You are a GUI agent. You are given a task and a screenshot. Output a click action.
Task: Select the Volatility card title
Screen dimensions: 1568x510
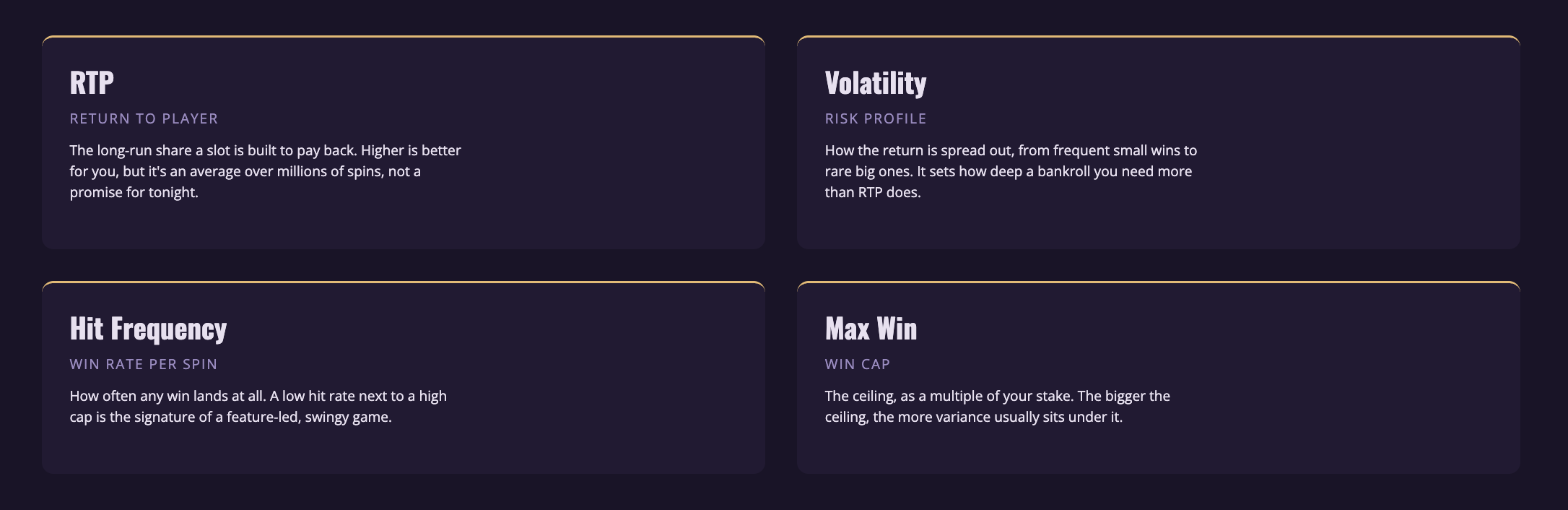876,82
